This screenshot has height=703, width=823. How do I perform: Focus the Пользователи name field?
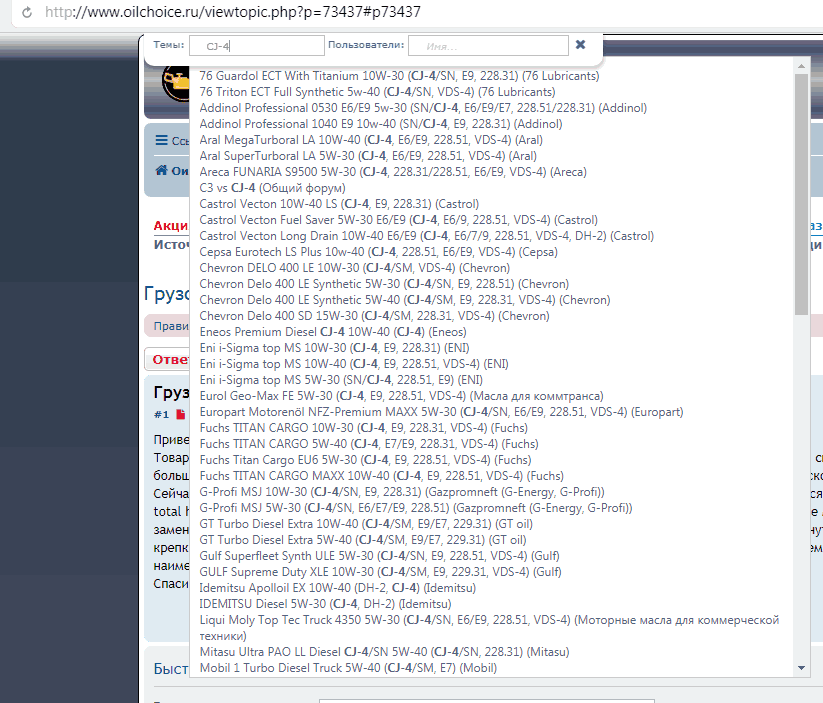[488, 46]
